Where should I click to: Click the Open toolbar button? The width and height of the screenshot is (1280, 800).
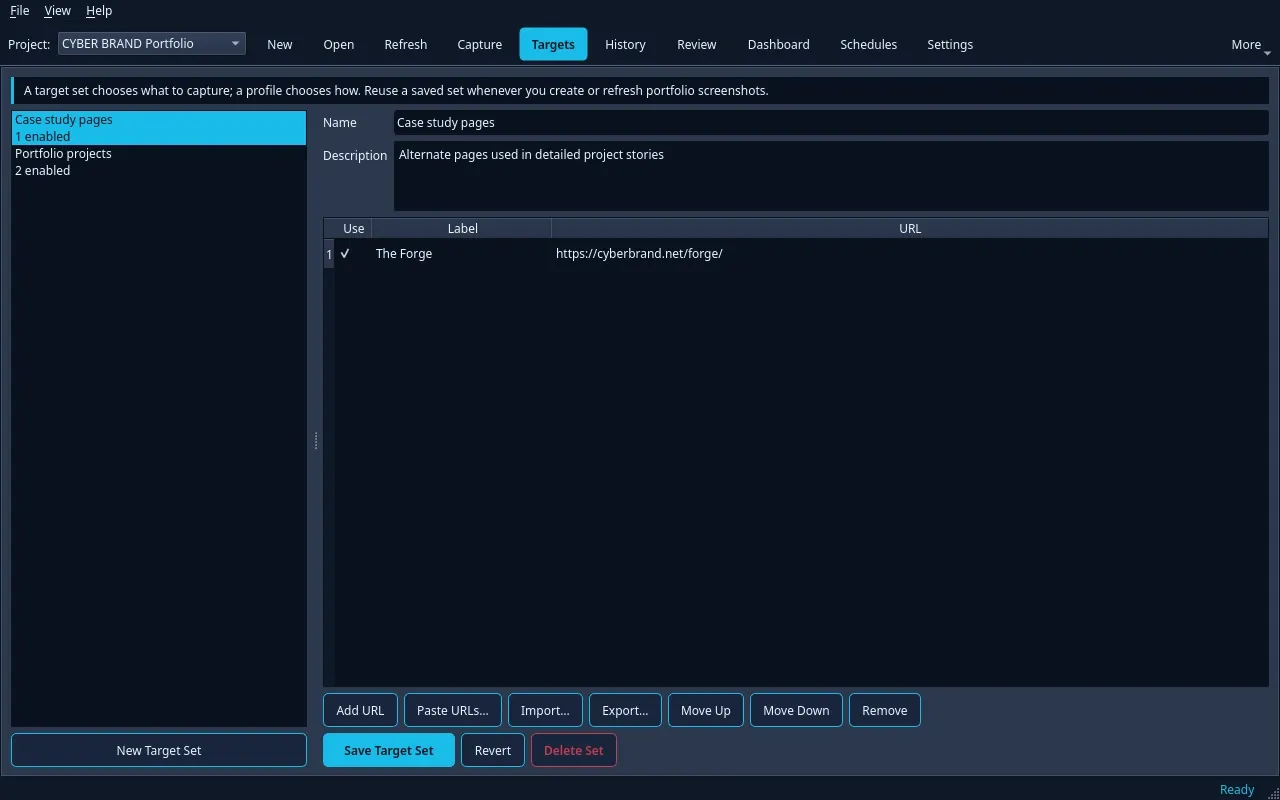tap(339, 44)
